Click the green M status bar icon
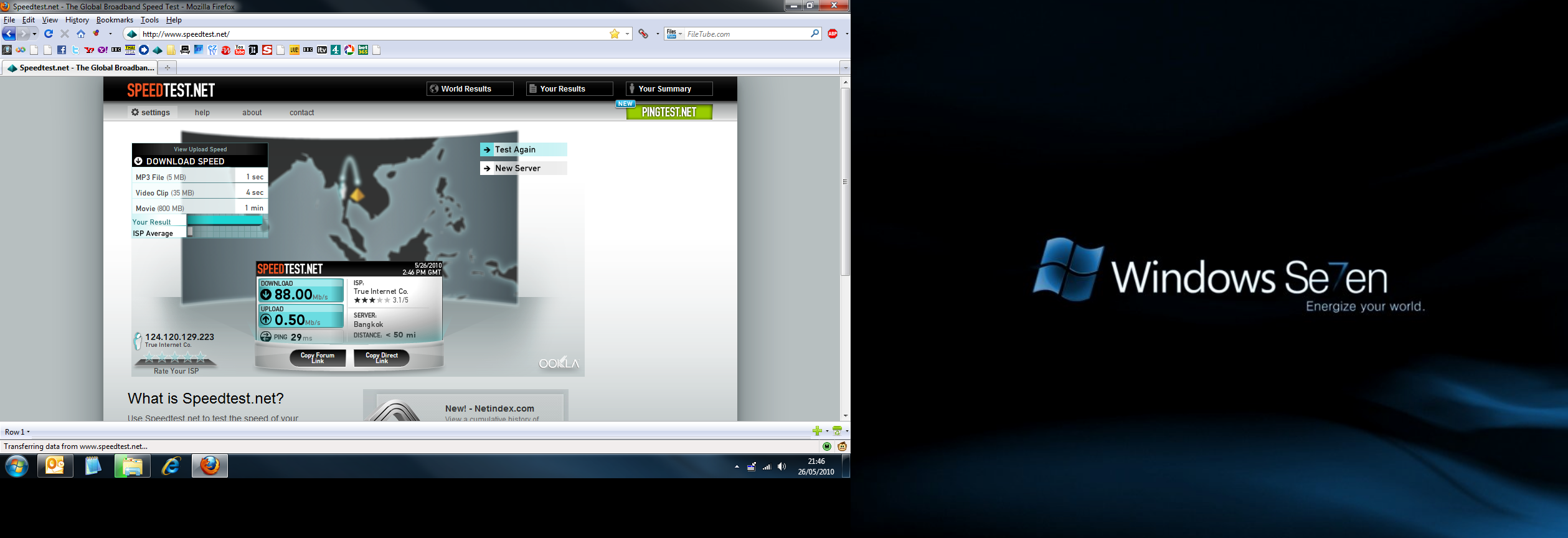 tap(827, 446)
